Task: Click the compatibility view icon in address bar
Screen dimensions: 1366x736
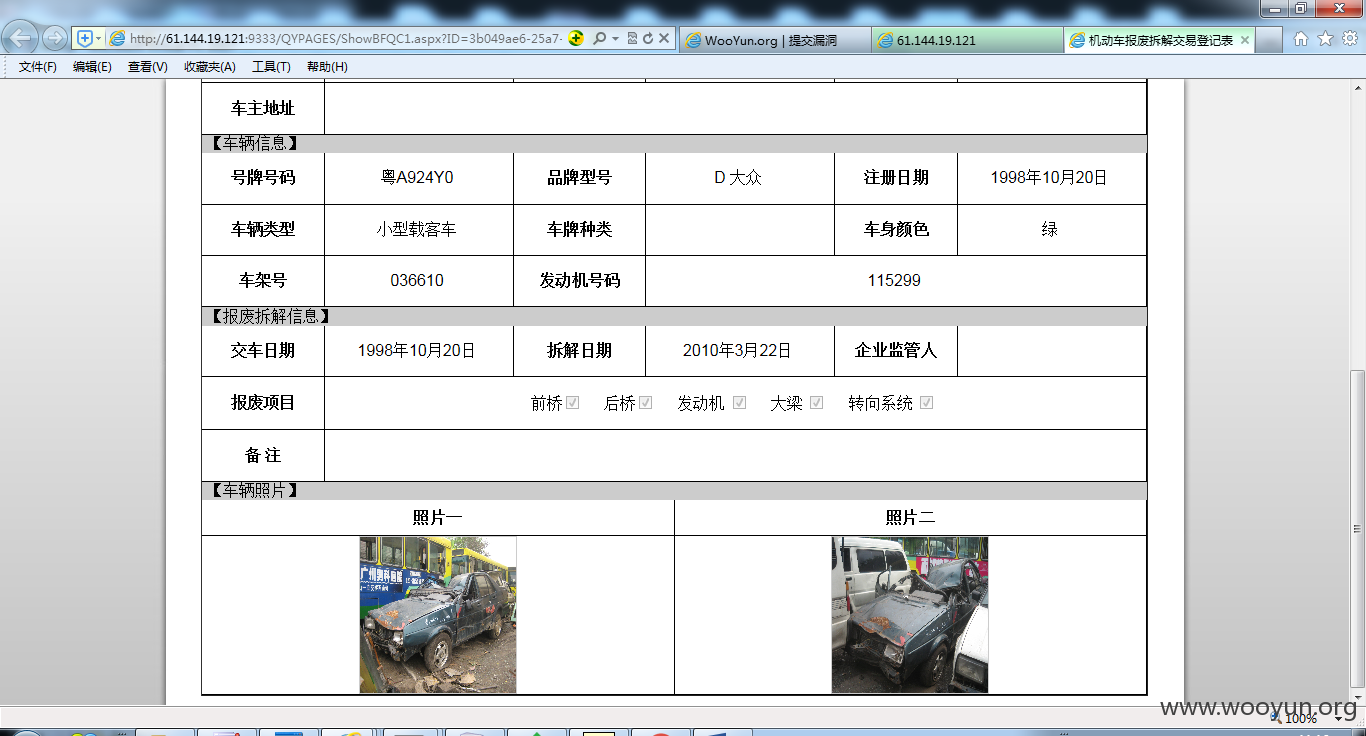Action: (x=632, y=39)
